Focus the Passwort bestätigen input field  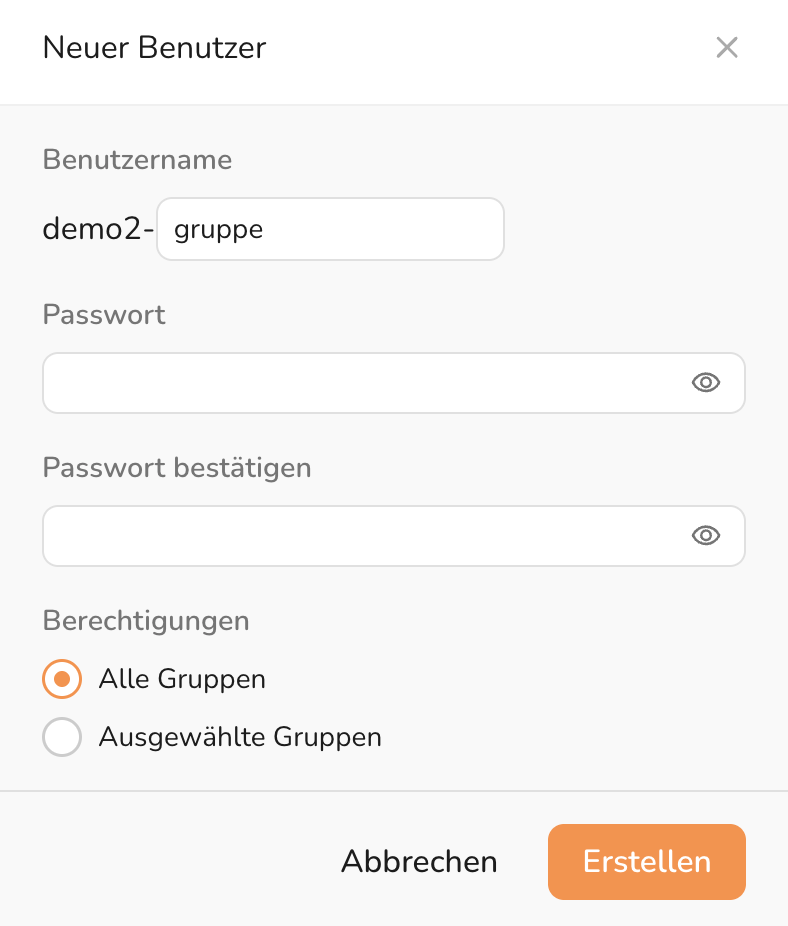coord(360,536)
